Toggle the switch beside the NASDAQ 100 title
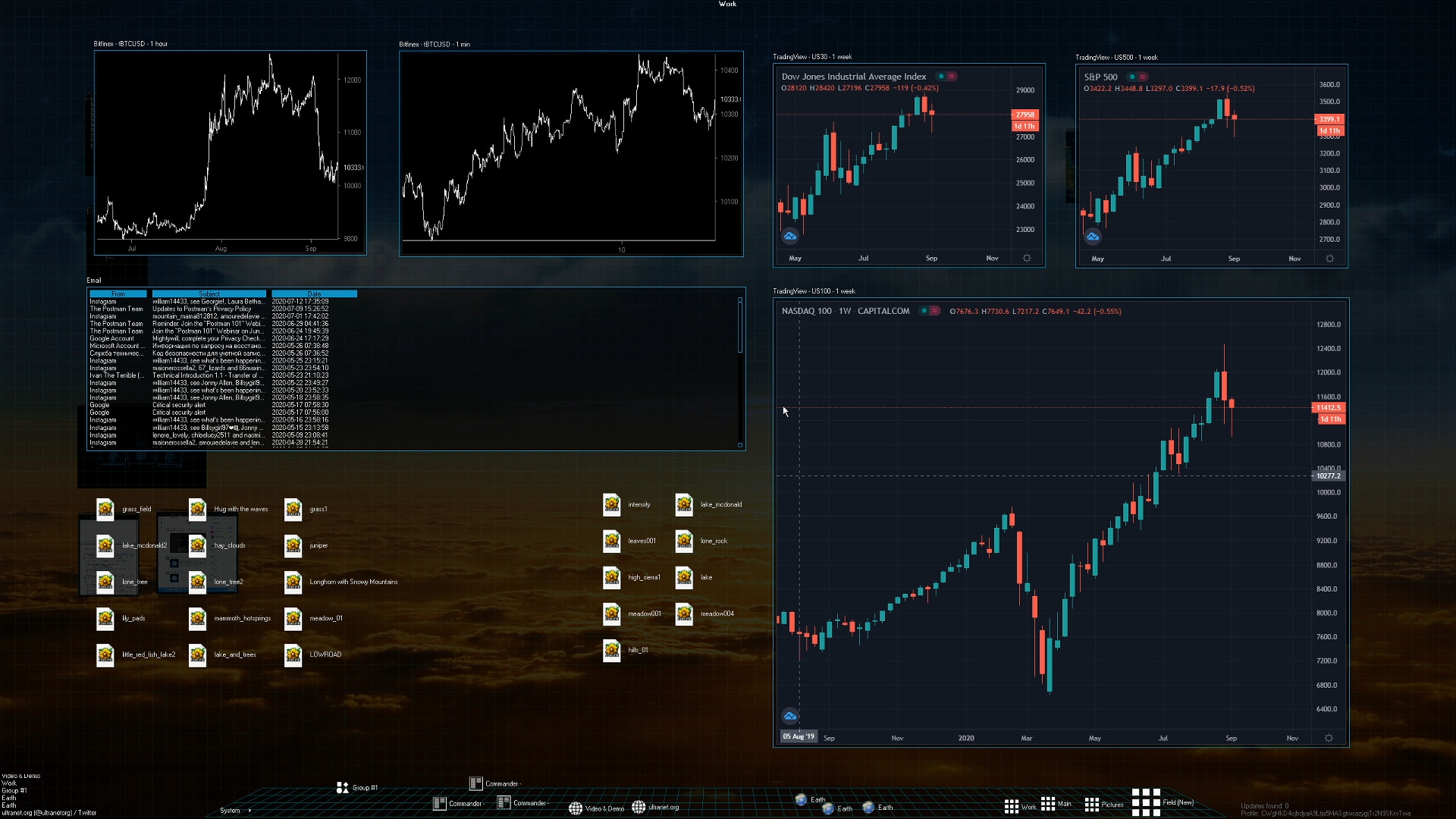Viewport: 1456px width, 819px height. (929, 311)
